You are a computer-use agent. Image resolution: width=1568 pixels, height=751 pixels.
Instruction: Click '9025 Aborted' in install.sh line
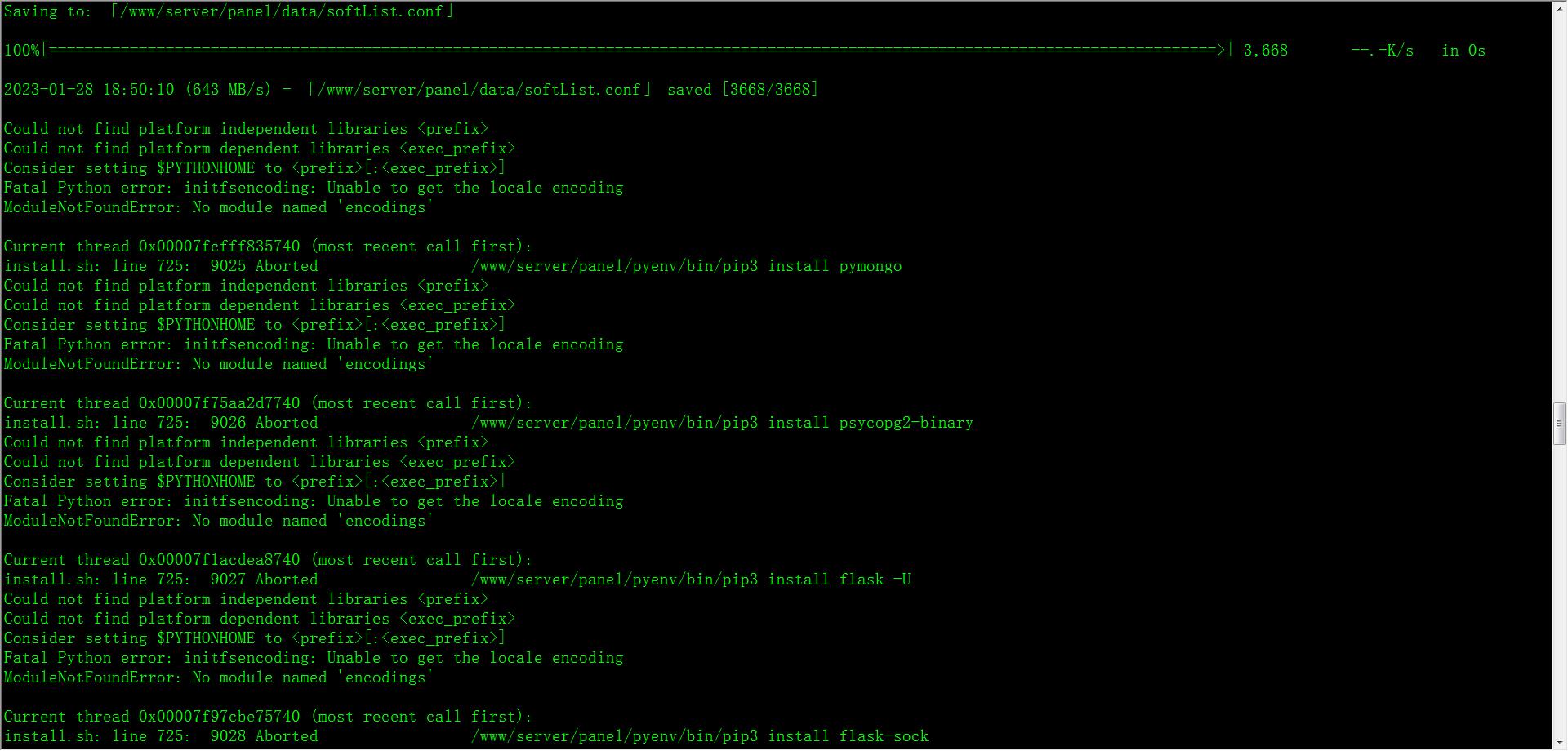point(264,266)
